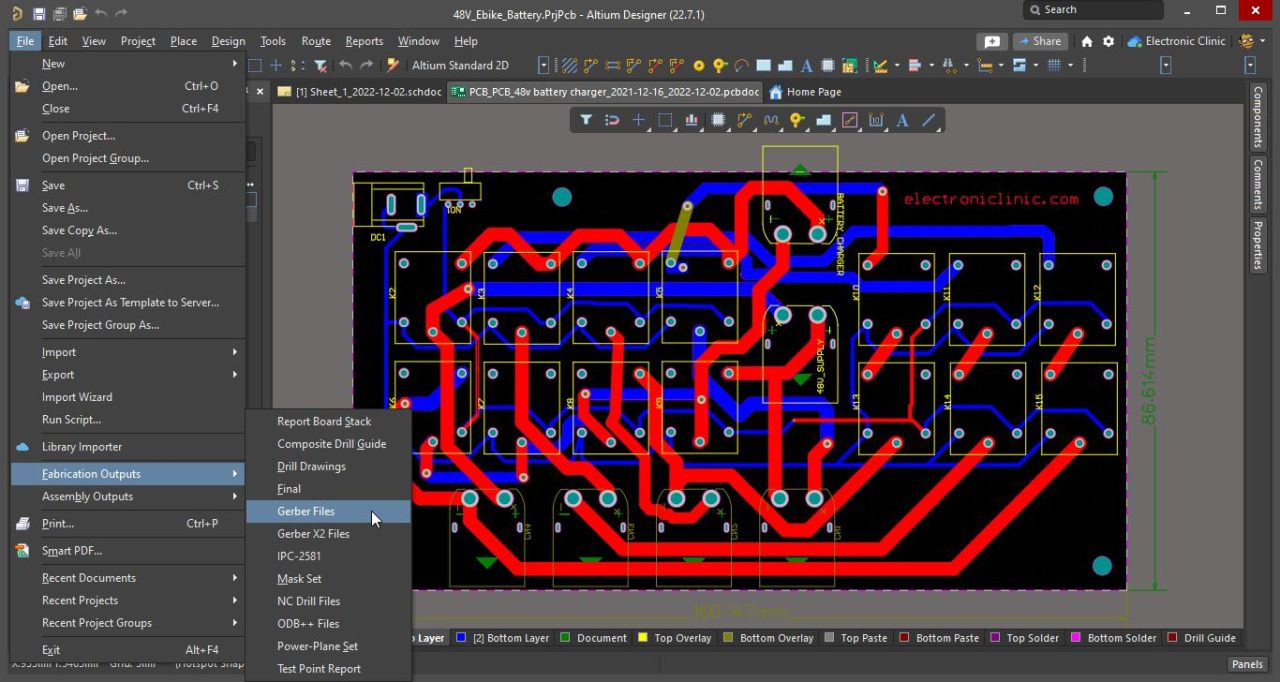Open the Route menu

tap(316, 41)
